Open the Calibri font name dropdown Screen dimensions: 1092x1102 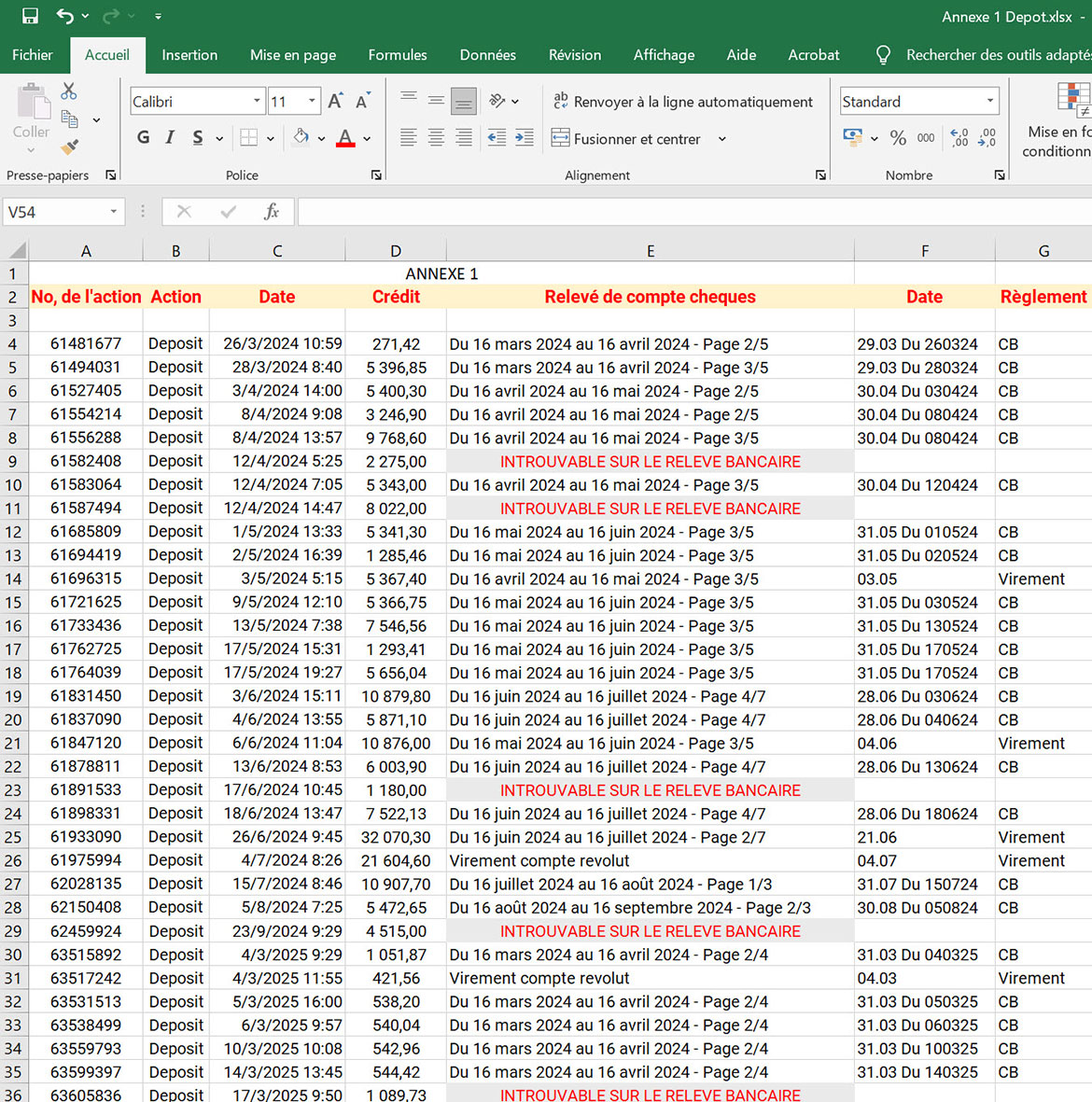(257, 101)
